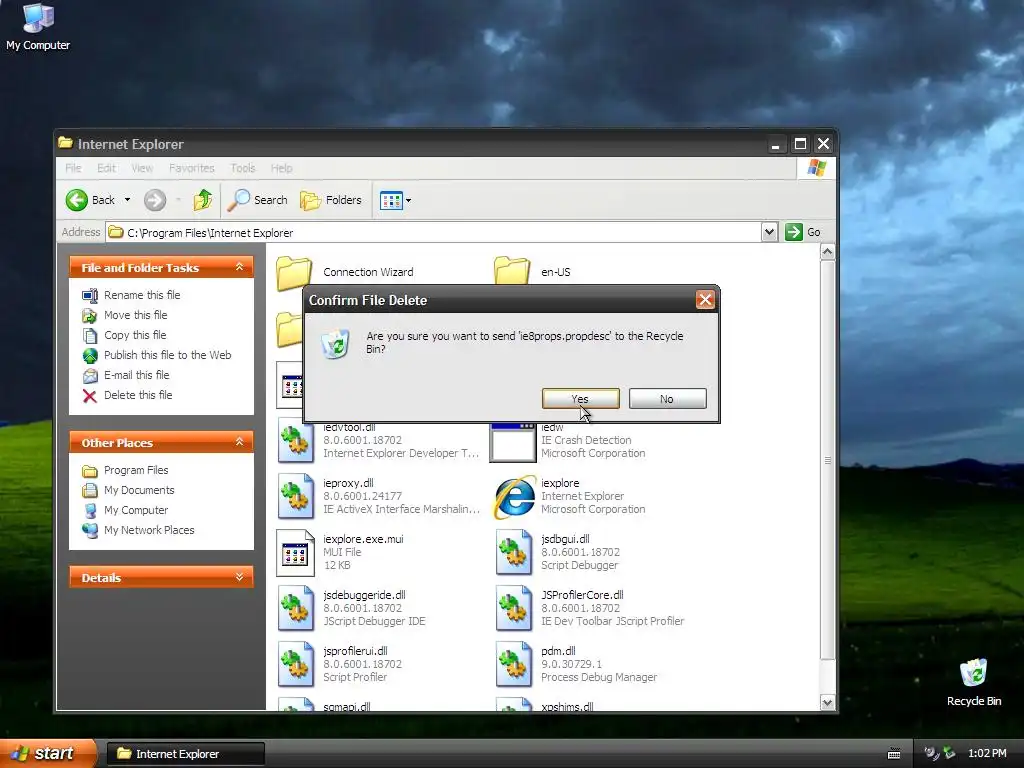Select the jsprofilerui.dll file icon
Image resolution: width=1024 pixels, height=768 pixels.
pyautogui.click(x=295, y=664)
